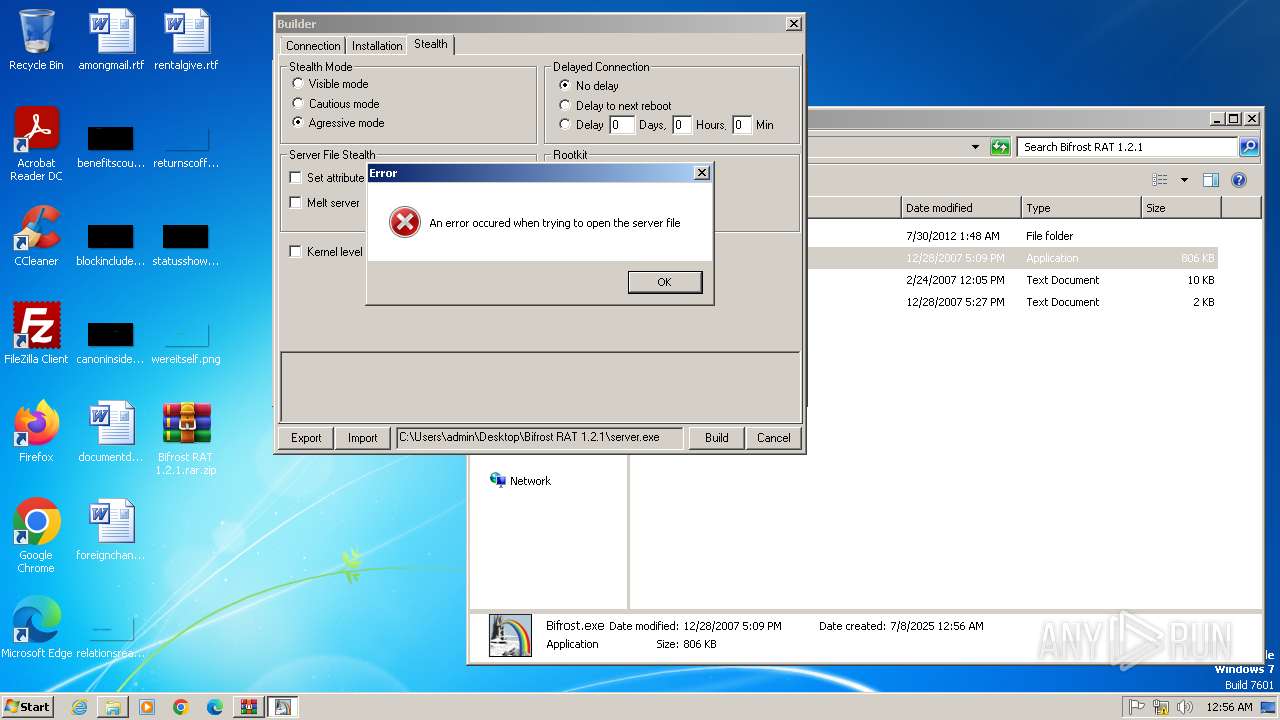Image resolution: width=1280 pixels, height=720 pixels.
Task: Open canoninside file on desktop
Action: [x=111, y=340]
